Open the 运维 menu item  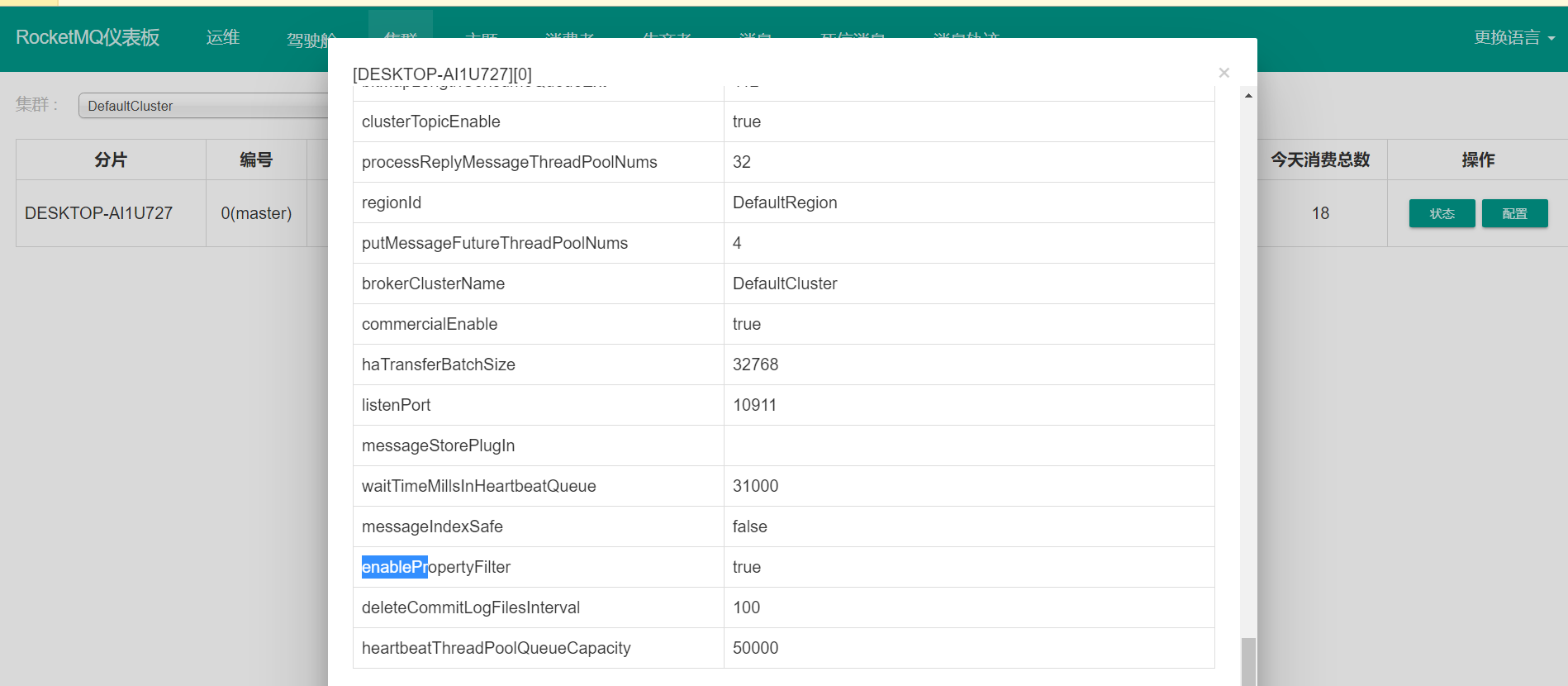click(x=222, y=37)
